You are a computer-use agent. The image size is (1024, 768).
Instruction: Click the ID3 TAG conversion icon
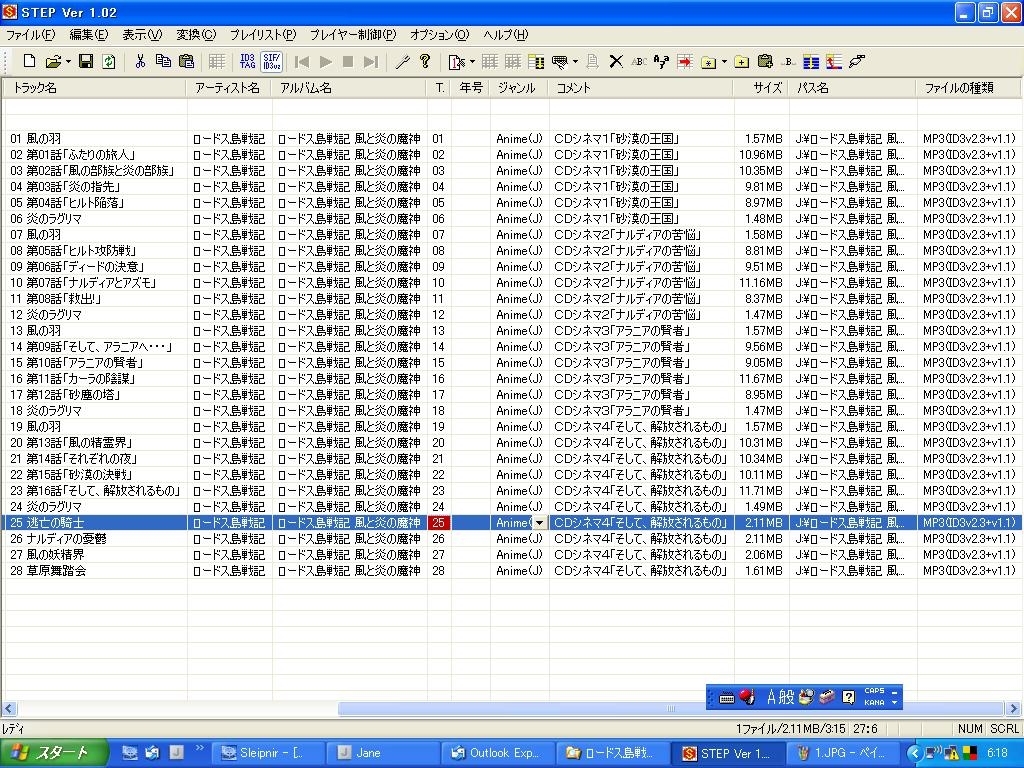pyautogui.click(x=248, y=62)
